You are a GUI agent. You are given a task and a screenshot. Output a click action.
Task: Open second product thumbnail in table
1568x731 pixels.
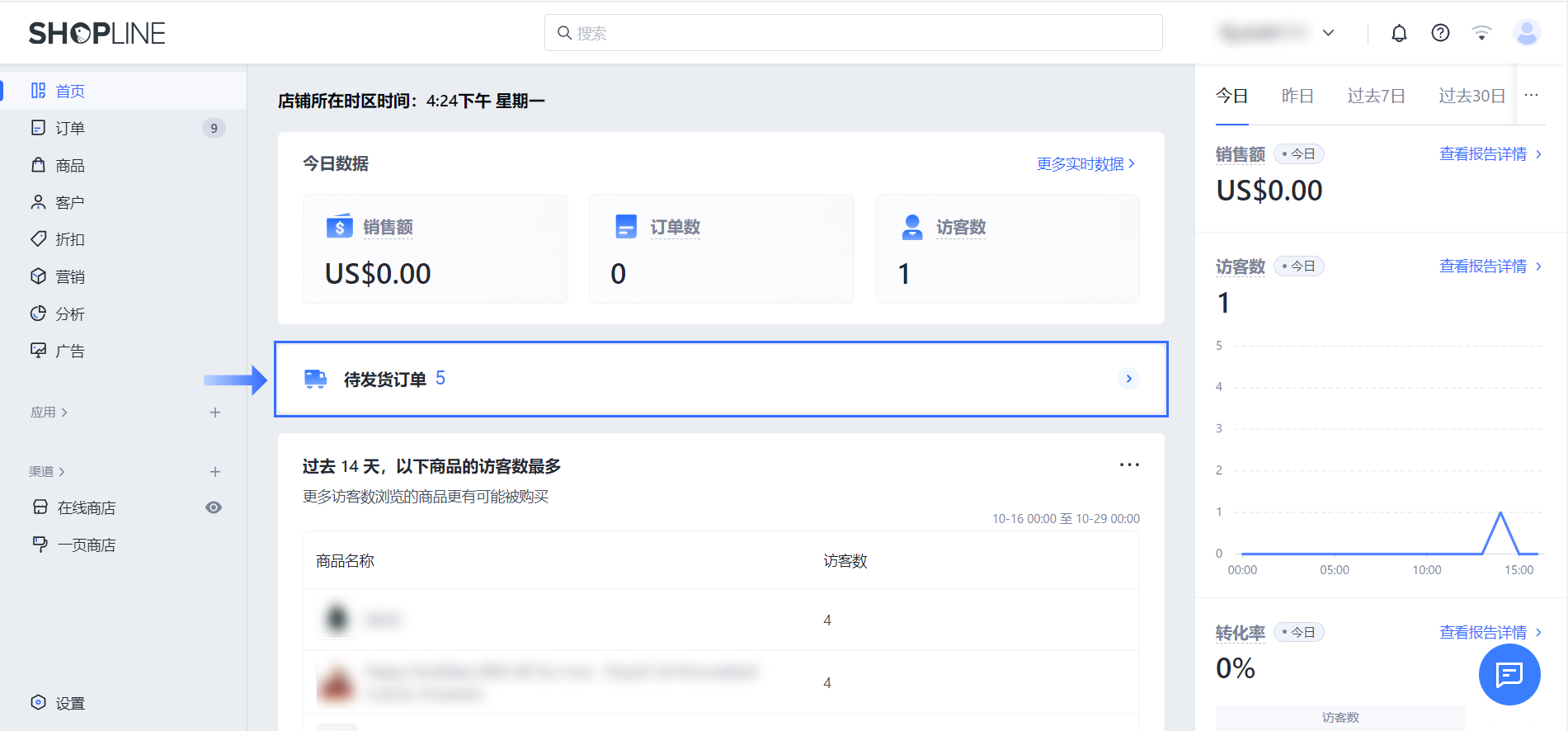[x=337, y=682]
